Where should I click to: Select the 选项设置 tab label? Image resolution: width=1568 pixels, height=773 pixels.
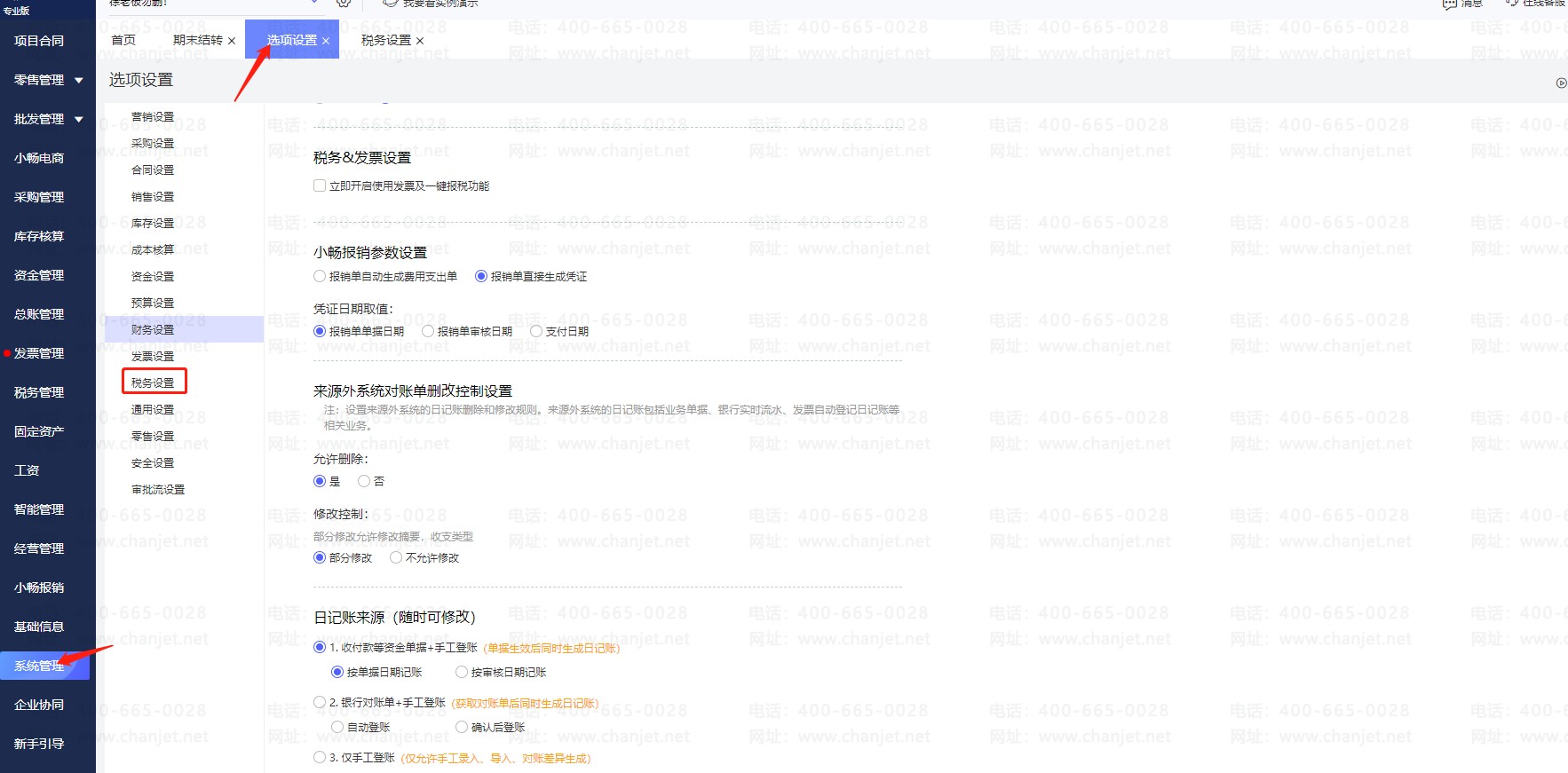[x=292, y=40]
